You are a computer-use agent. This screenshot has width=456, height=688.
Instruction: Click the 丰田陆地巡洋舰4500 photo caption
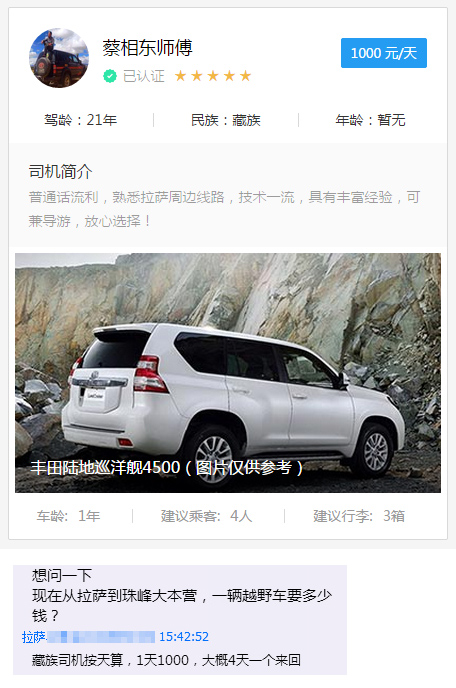pos(167,468)
